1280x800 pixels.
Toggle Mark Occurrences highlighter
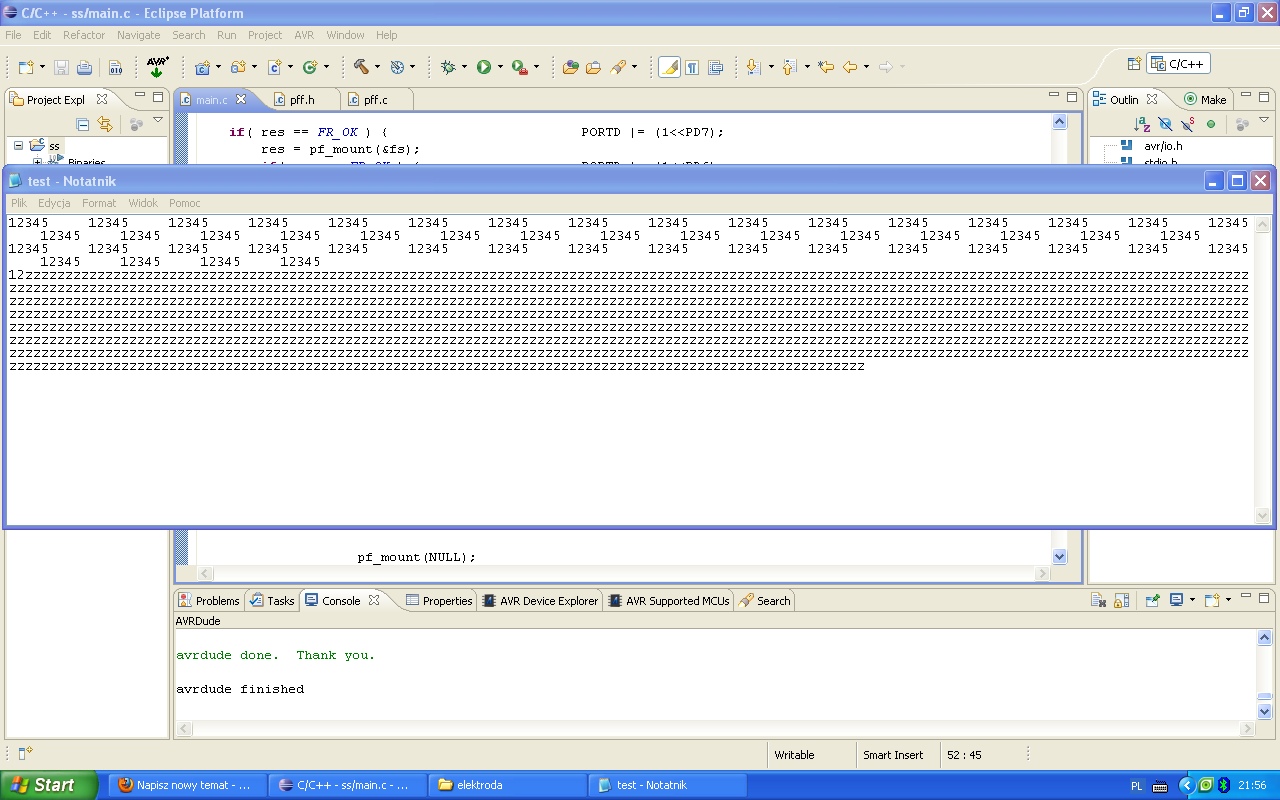tap(669, 67)
